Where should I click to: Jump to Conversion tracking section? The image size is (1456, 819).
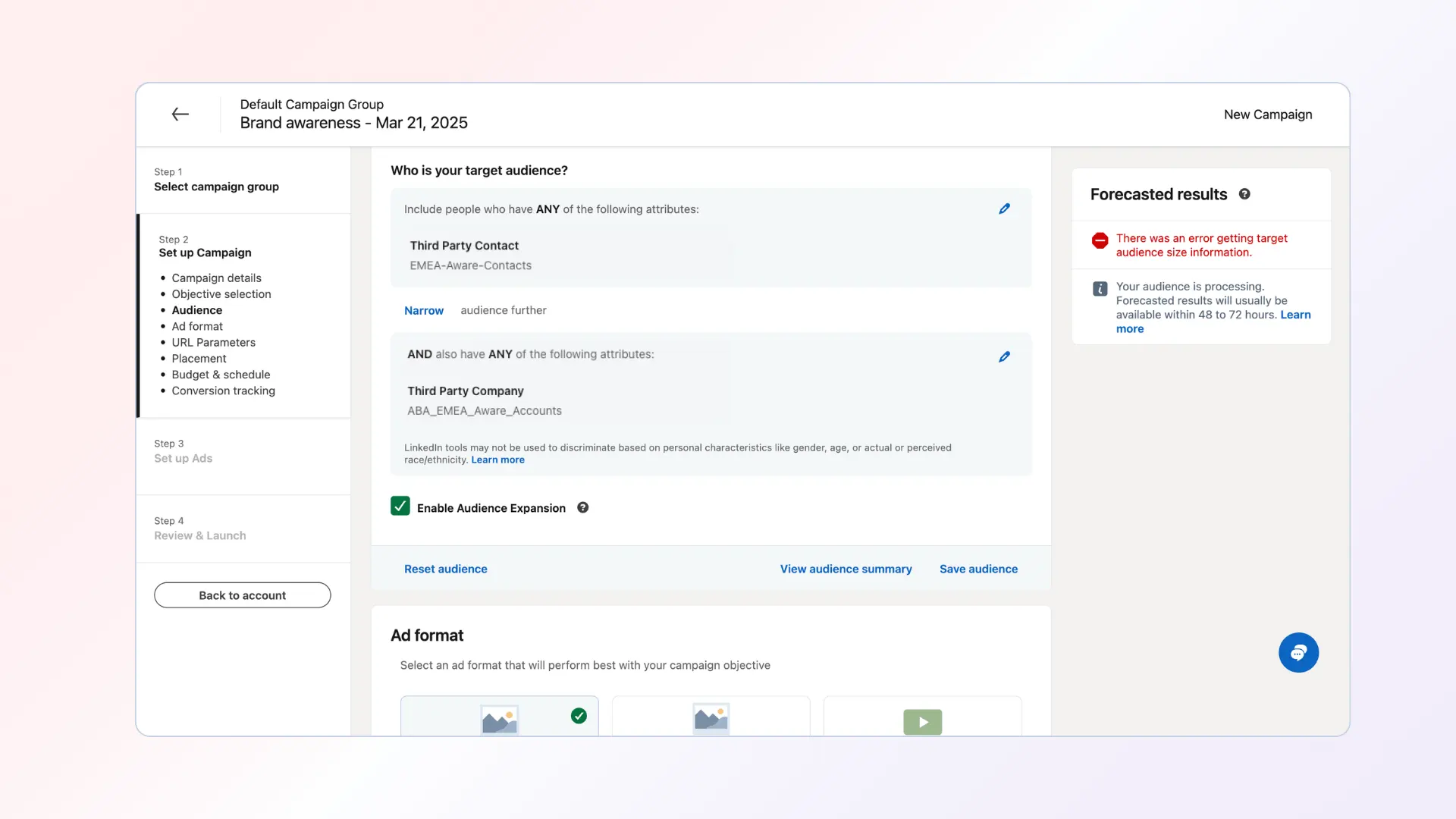click(x=223, y=391)
